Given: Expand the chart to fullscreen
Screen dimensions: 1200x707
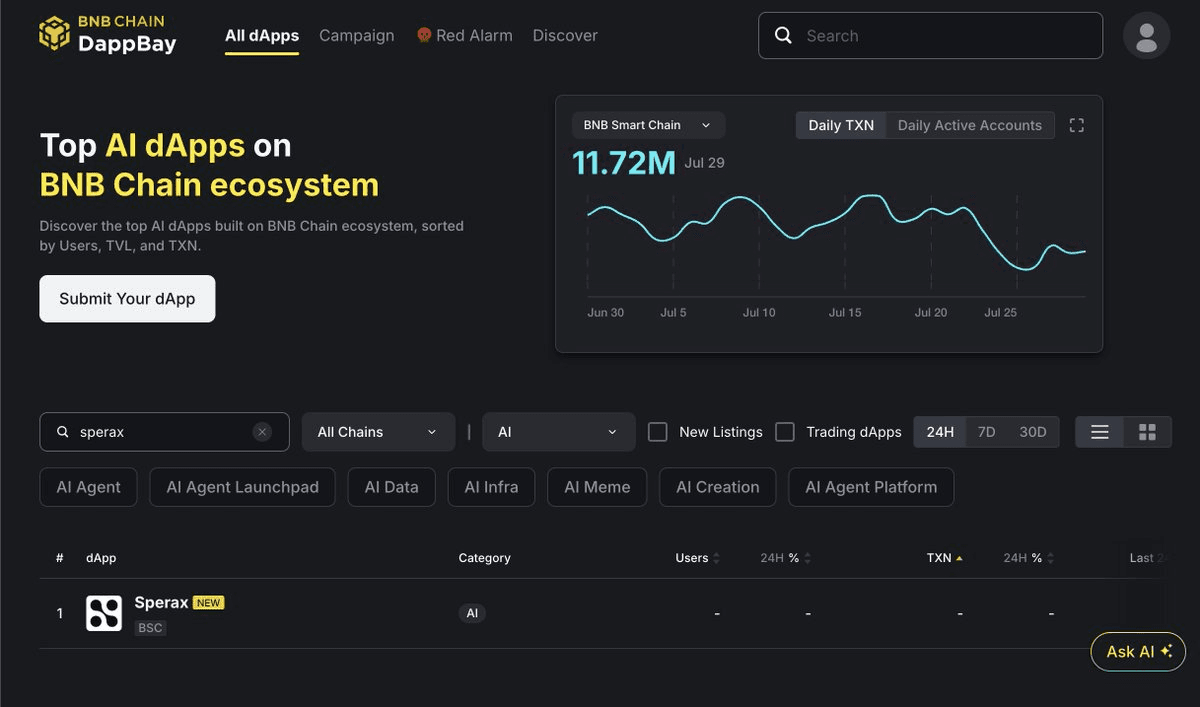Looking at the screenshot, I should pos(1077,125).
